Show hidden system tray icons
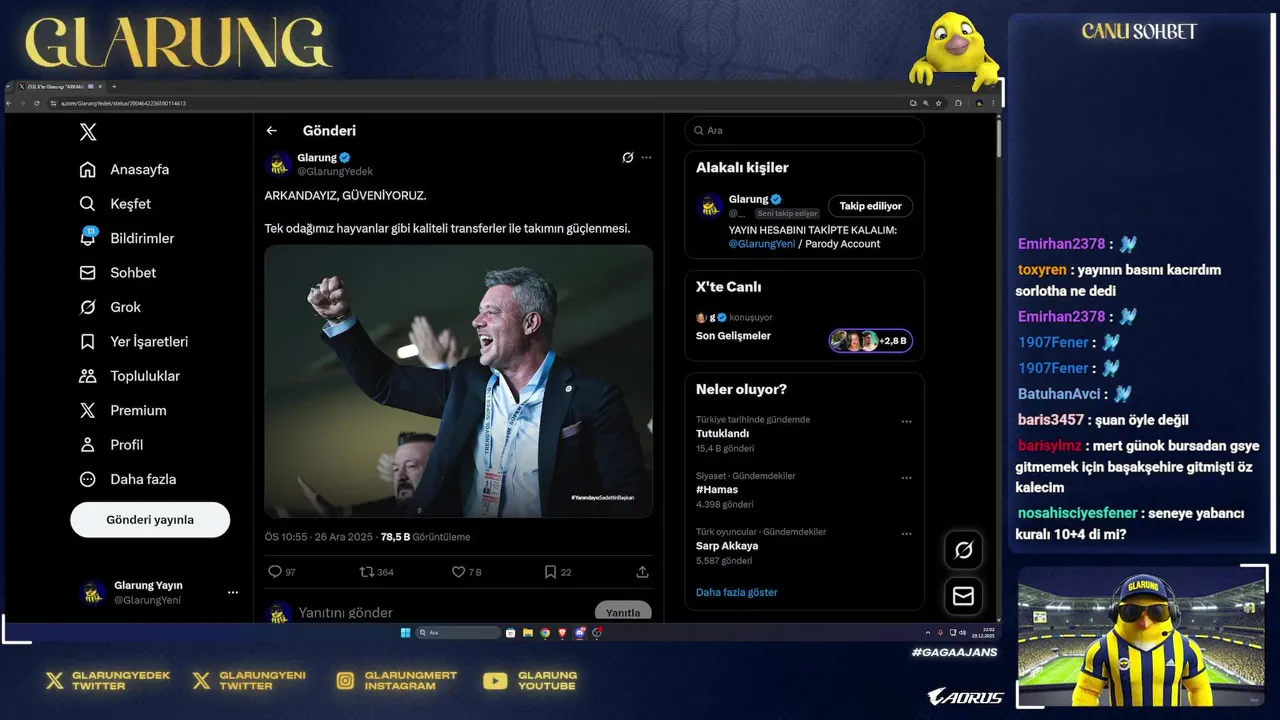1280x720 pixels. pyautogui.click(x=927, y=633)
